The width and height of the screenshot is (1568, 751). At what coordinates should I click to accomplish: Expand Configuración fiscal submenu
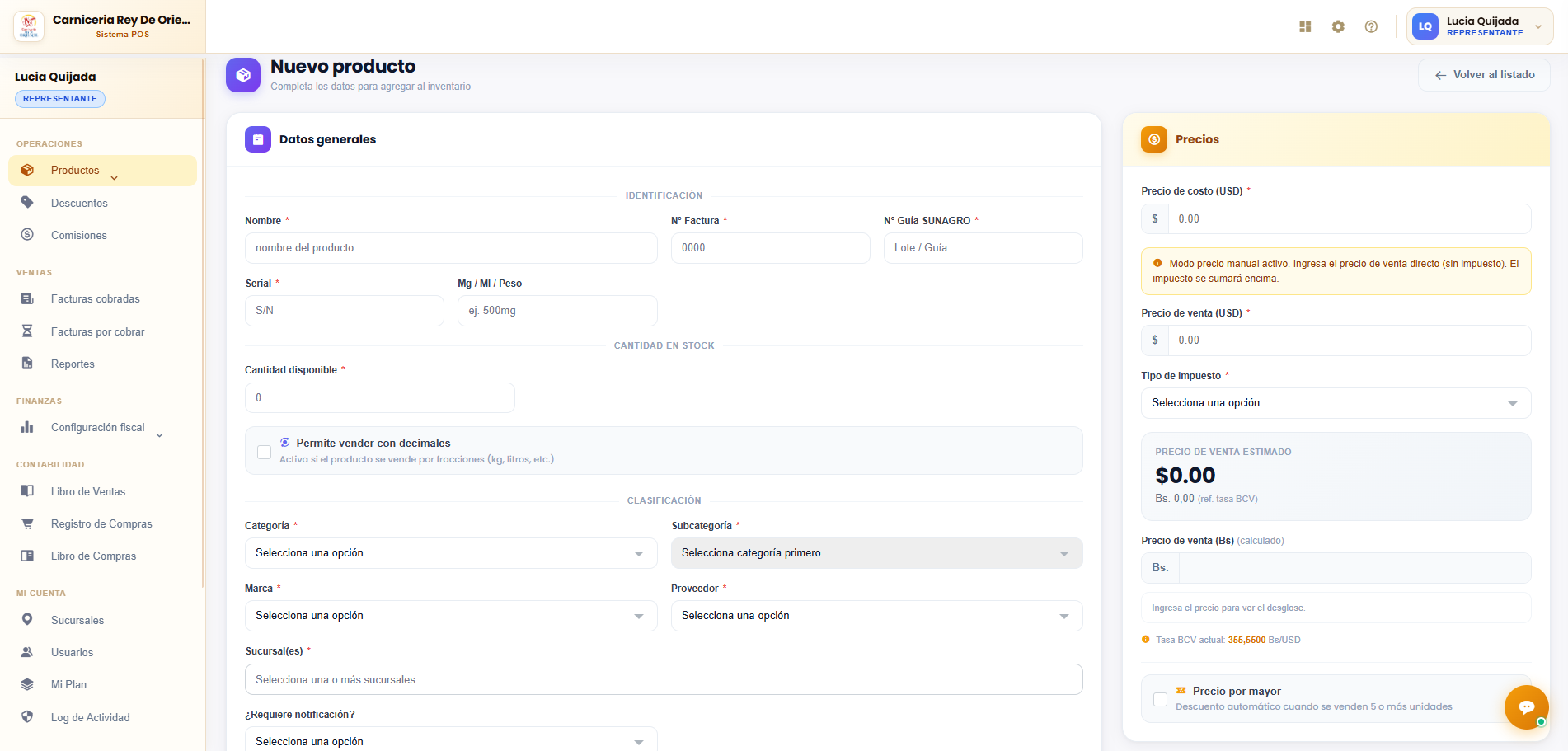(102, 427)
